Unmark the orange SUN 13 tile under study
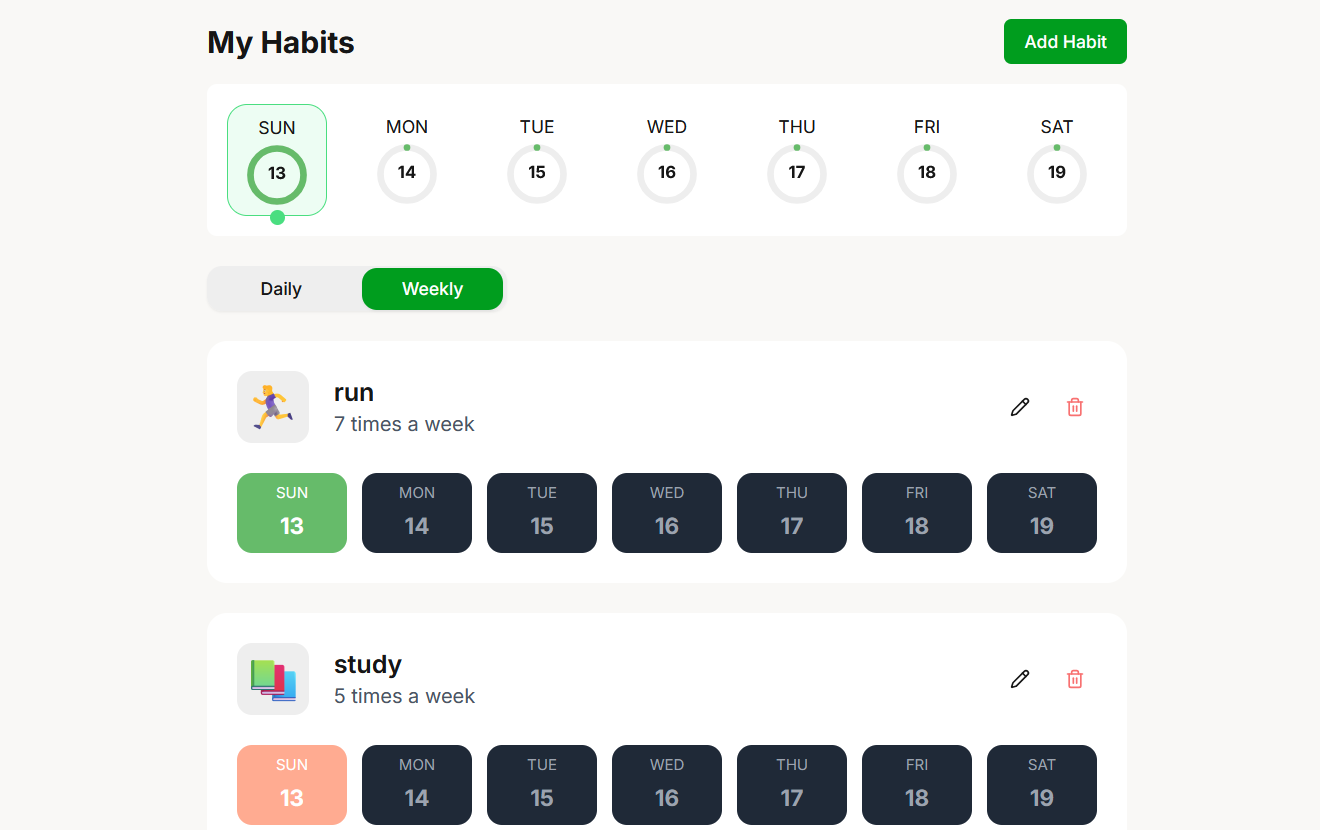1320x830 pixels. [x=291, y=785]
